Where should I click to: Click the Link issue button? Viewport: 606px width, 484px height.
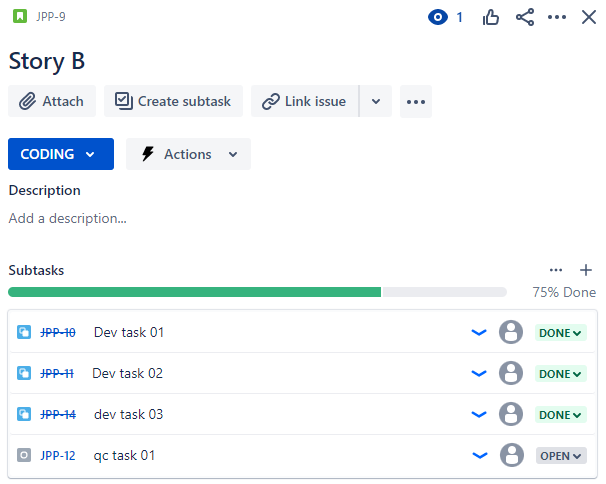coord(305,101)
